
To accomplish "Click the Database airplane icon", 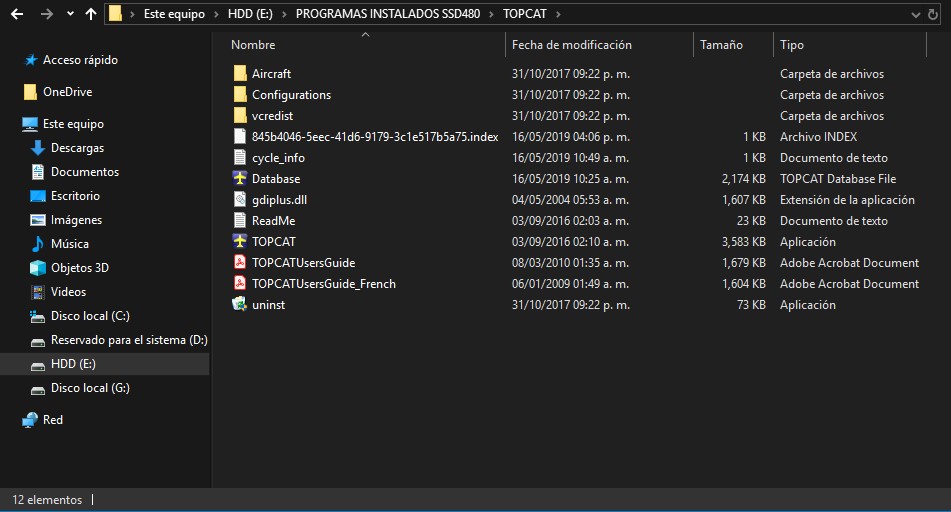I will [x=240, y=178].
